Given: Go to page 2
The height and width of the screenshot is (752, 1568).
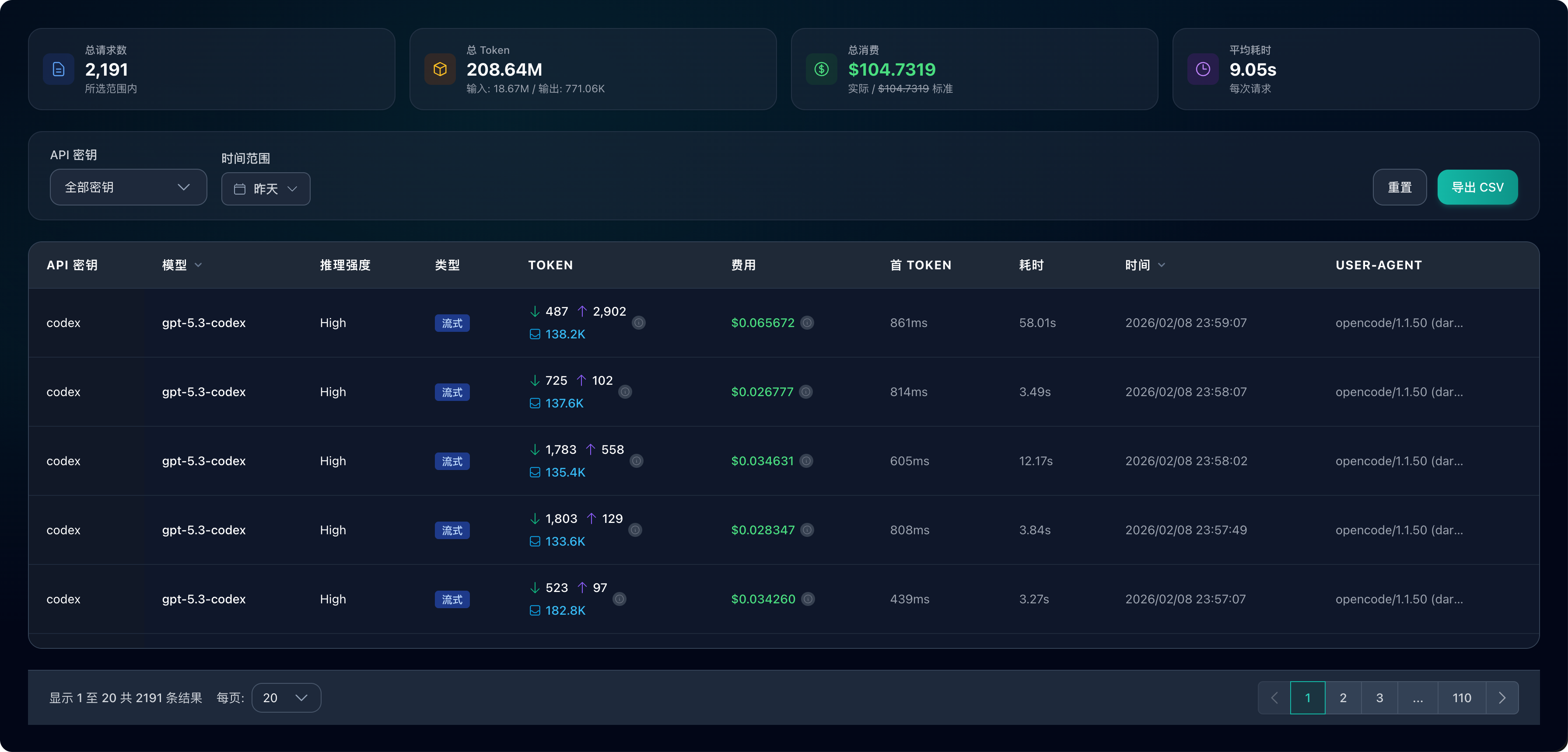Looking at the screenshot, I should click(1343, 698).
